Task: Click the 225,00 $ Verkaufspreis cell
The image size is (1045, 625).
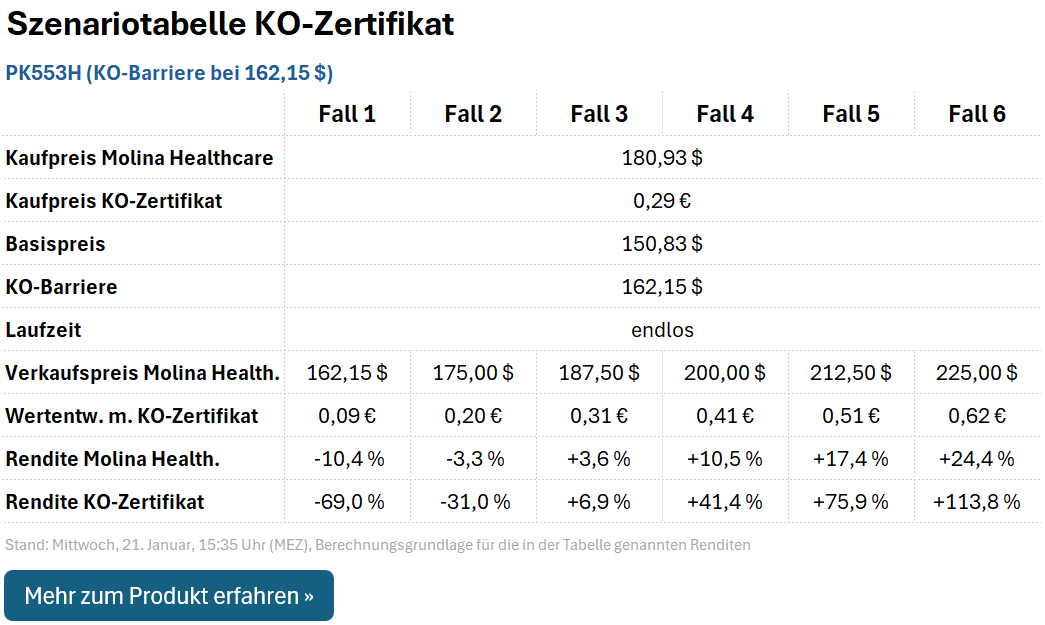Action: tap(977, 373)
